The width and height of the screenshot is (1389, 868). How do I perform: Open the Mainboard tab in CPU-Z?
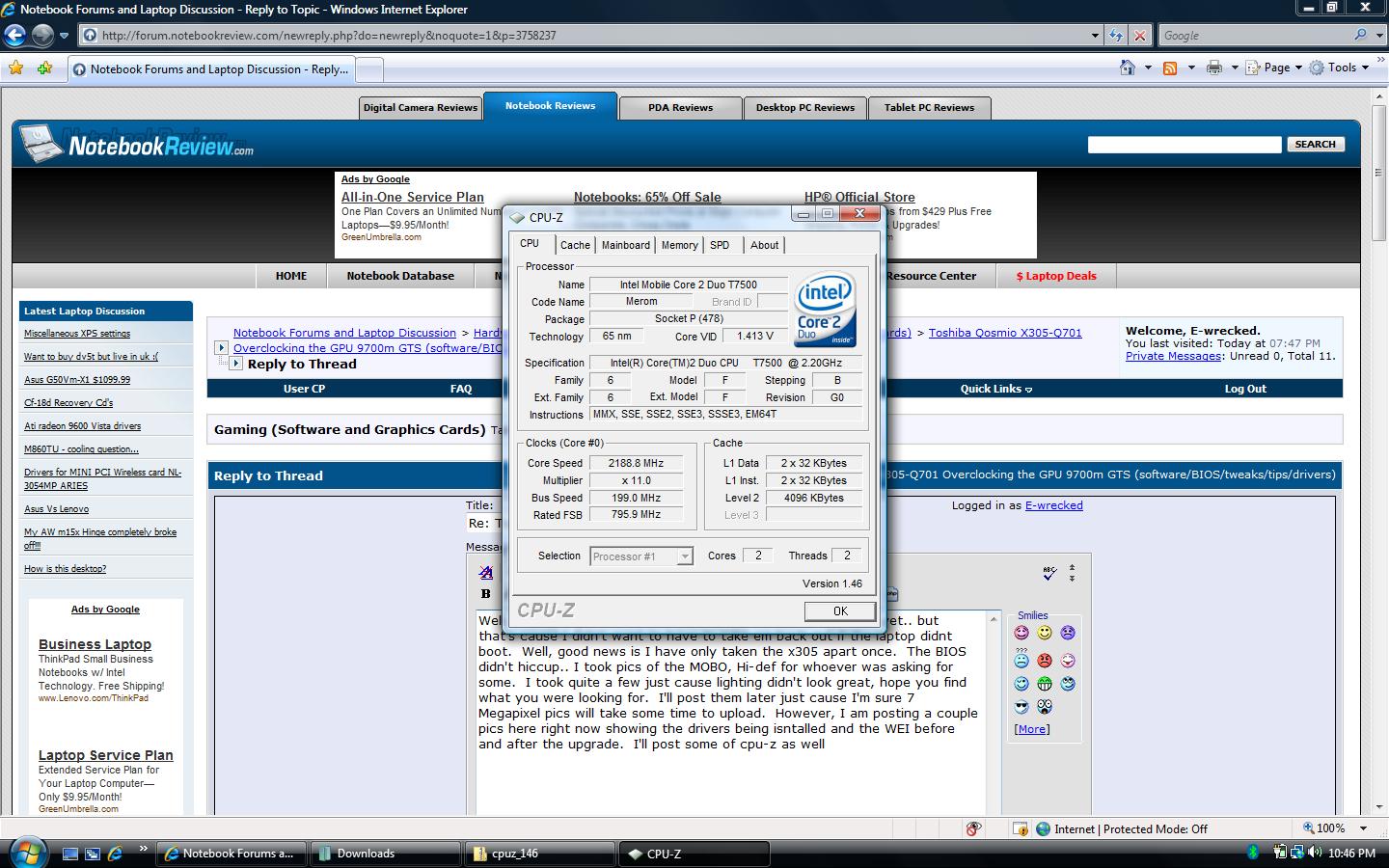pos(625,245)
